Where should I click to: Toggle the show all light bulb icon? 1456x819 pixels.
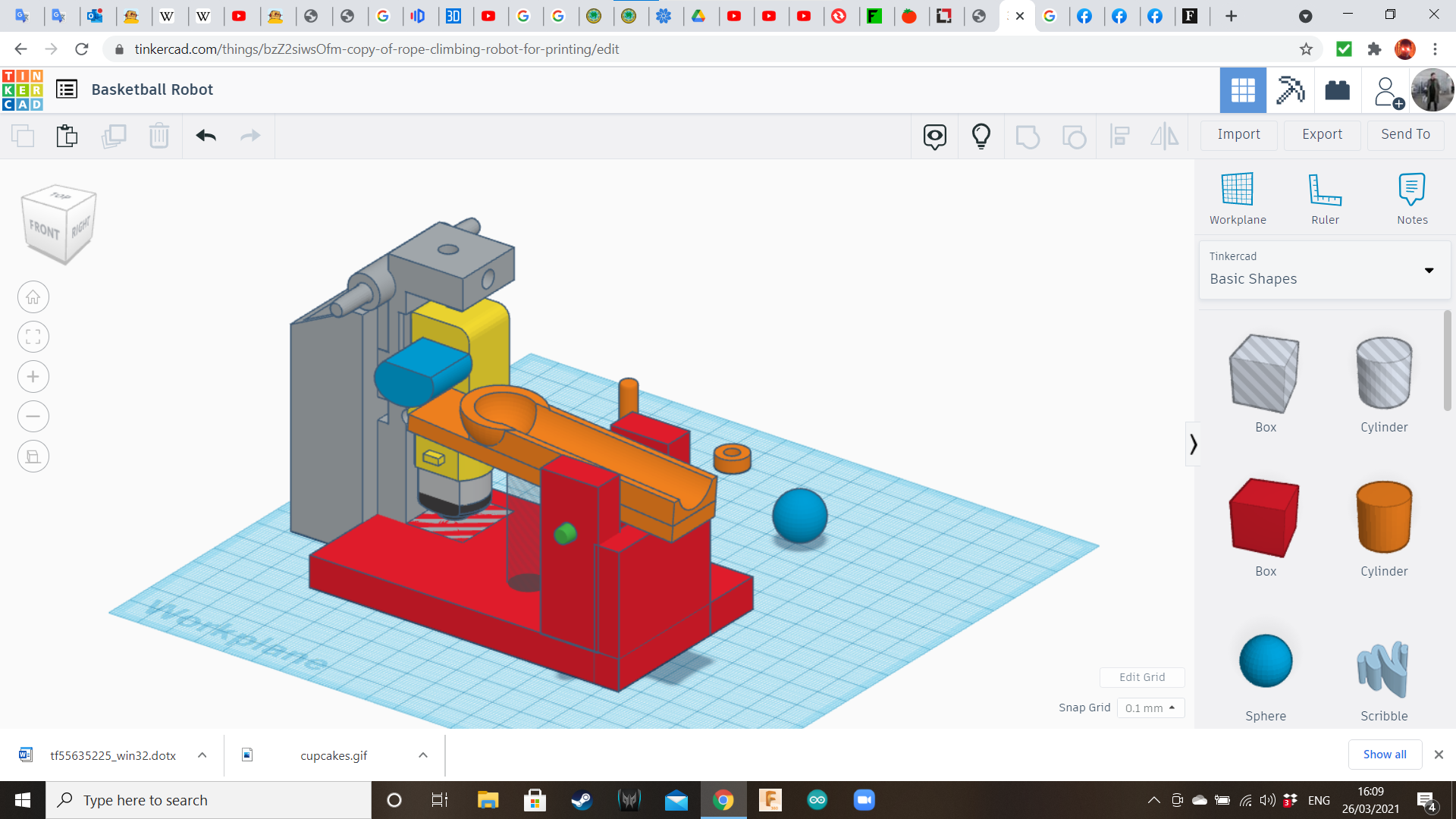pyautogui.click(x=981, y=136)
